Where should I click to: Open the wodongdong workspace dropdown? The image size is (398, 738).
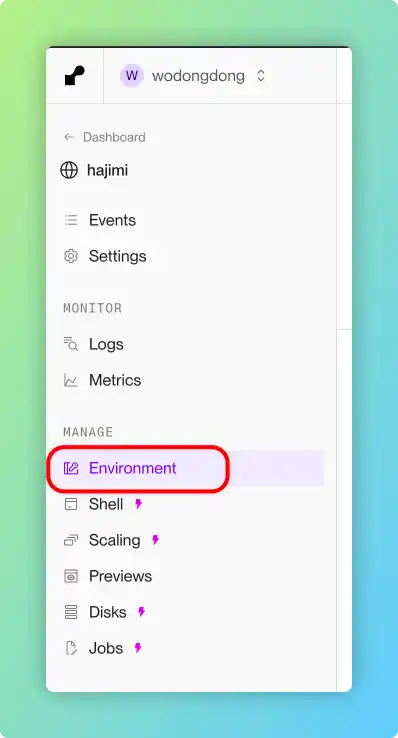(193, 76)
